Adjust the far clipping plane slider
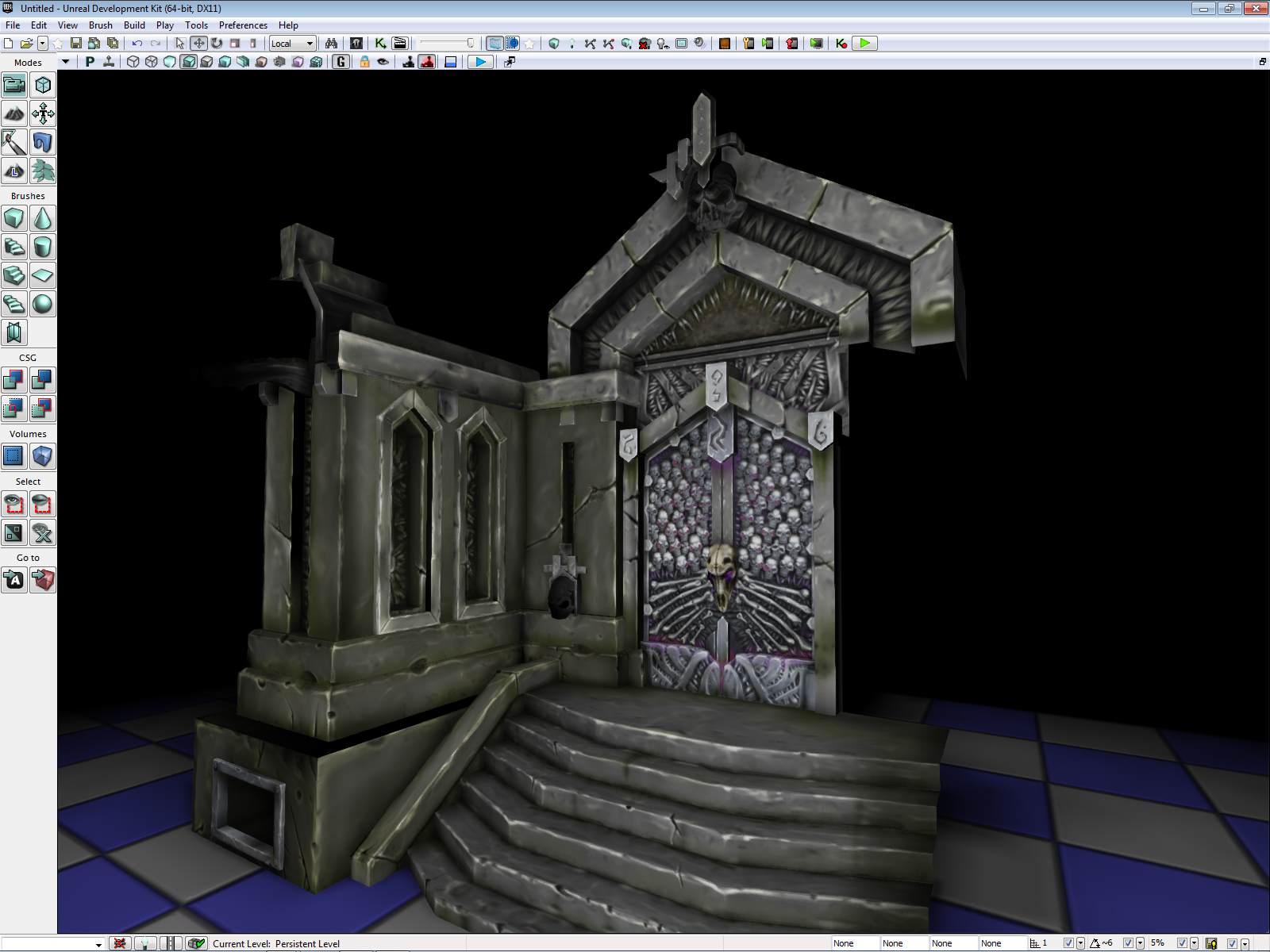 448,44
